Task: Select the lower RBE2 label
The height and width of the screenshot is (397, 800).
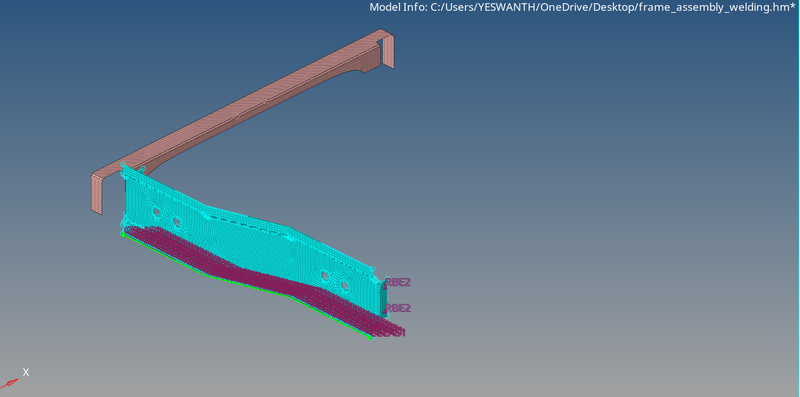Action: pos(397,308)
